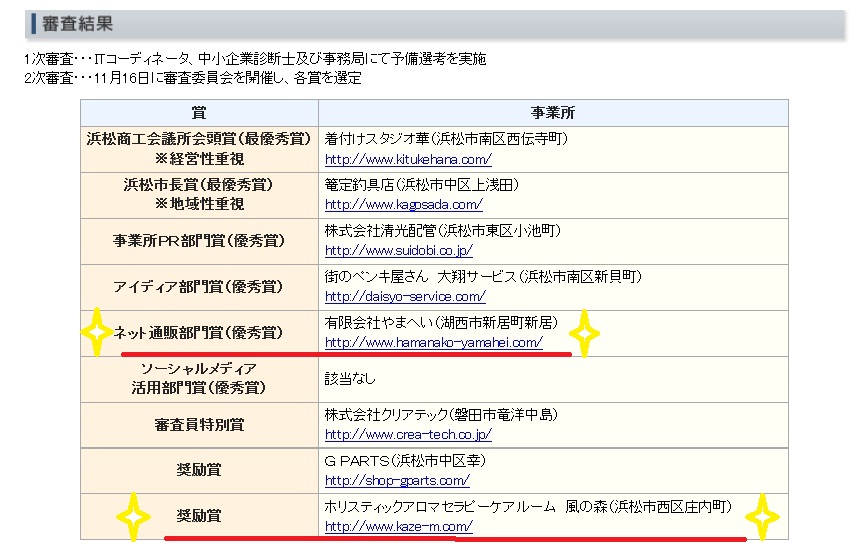The height and width of the screenshot is (554, 861).
Task: Open the http://daisyo-service.com/ link
Action: [x=405, y=297]
